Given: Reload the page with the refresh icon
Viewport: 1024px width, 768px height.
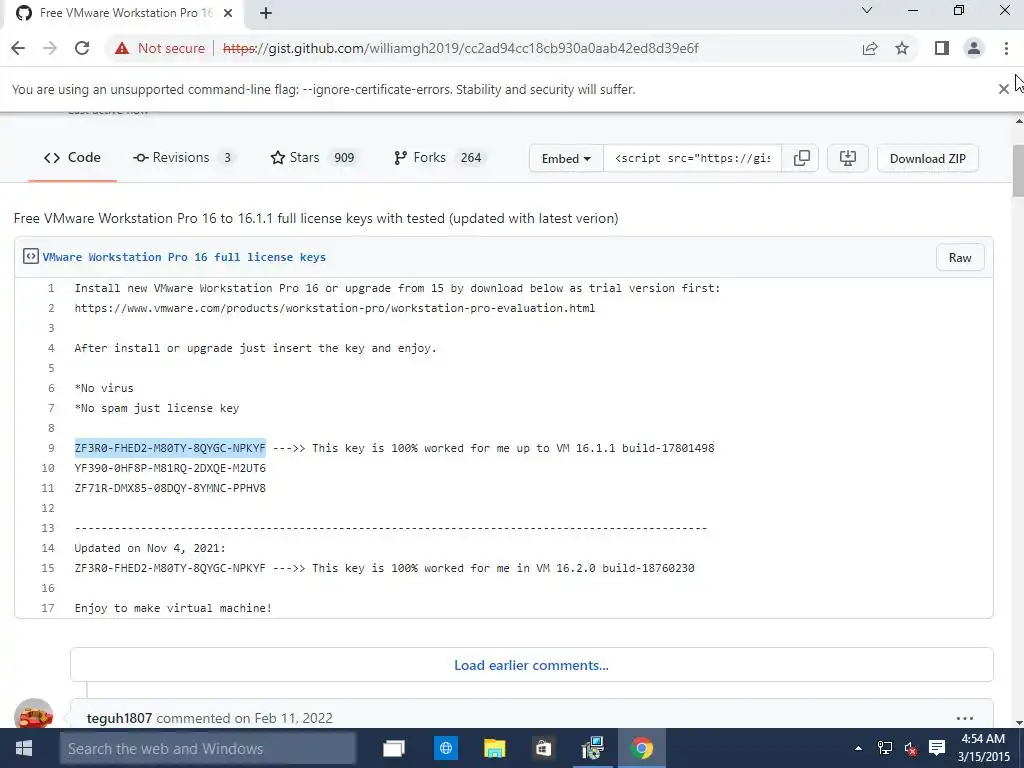Looking at the screenshot, I should [82, 48].
